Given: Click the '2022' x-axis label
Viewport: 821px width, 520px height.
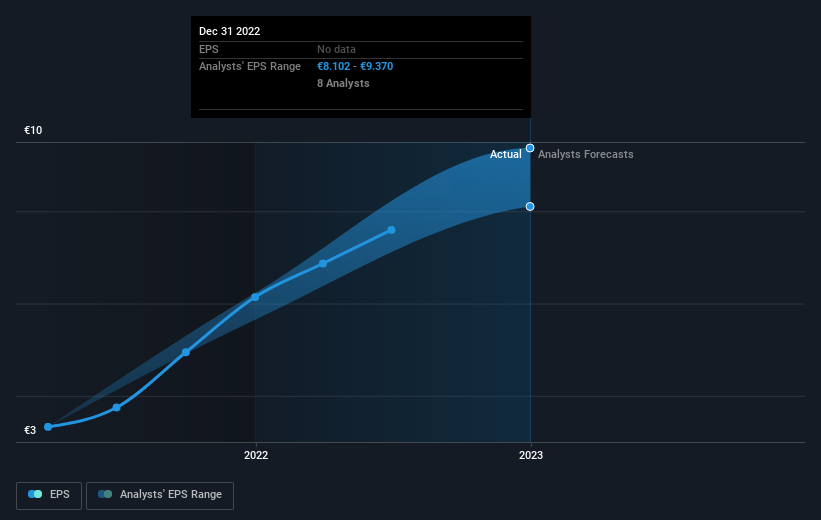Looking at the screenshot, I should [256, 455].
